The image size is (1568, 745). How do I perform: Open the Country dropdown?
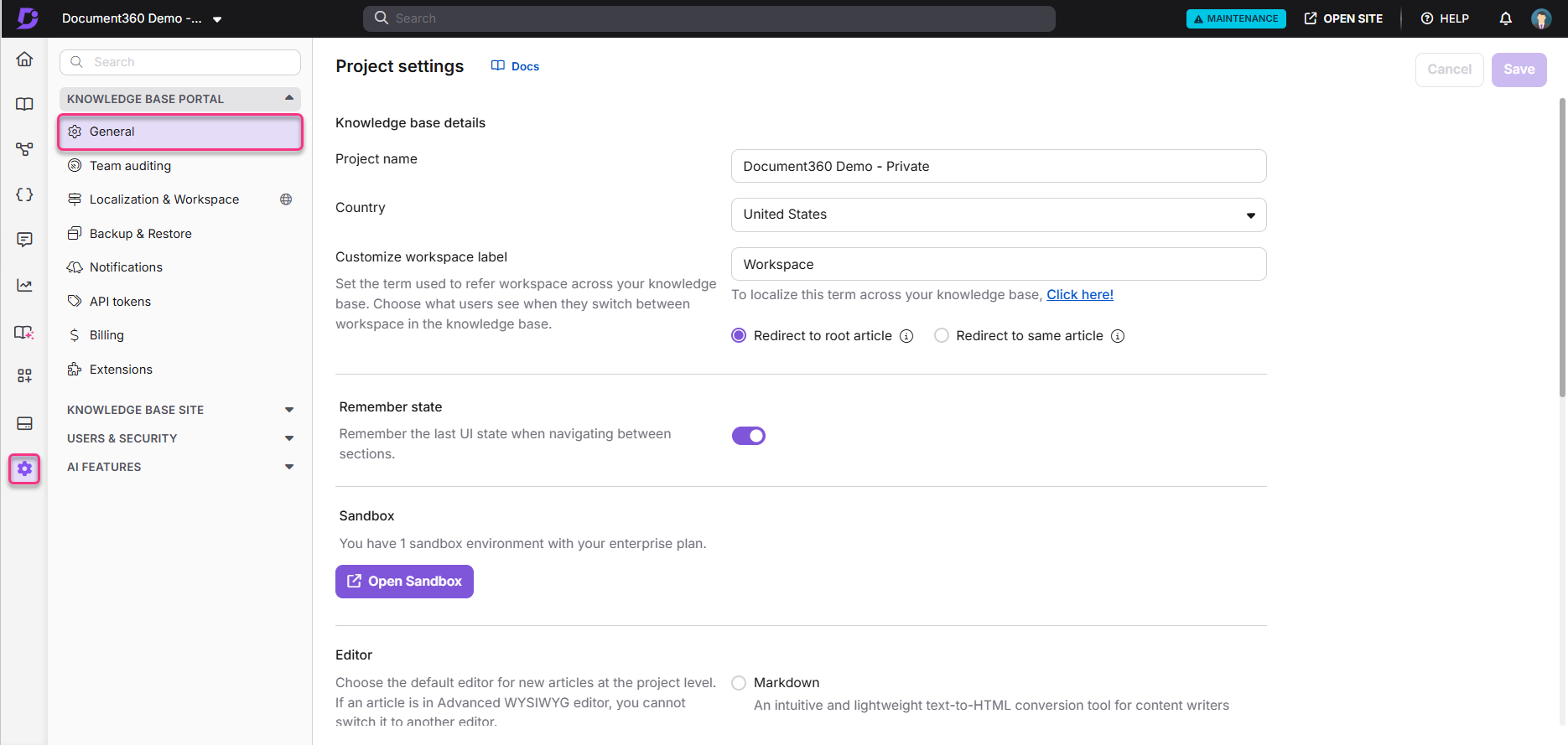pyautogui.click(x=999, y=215)
